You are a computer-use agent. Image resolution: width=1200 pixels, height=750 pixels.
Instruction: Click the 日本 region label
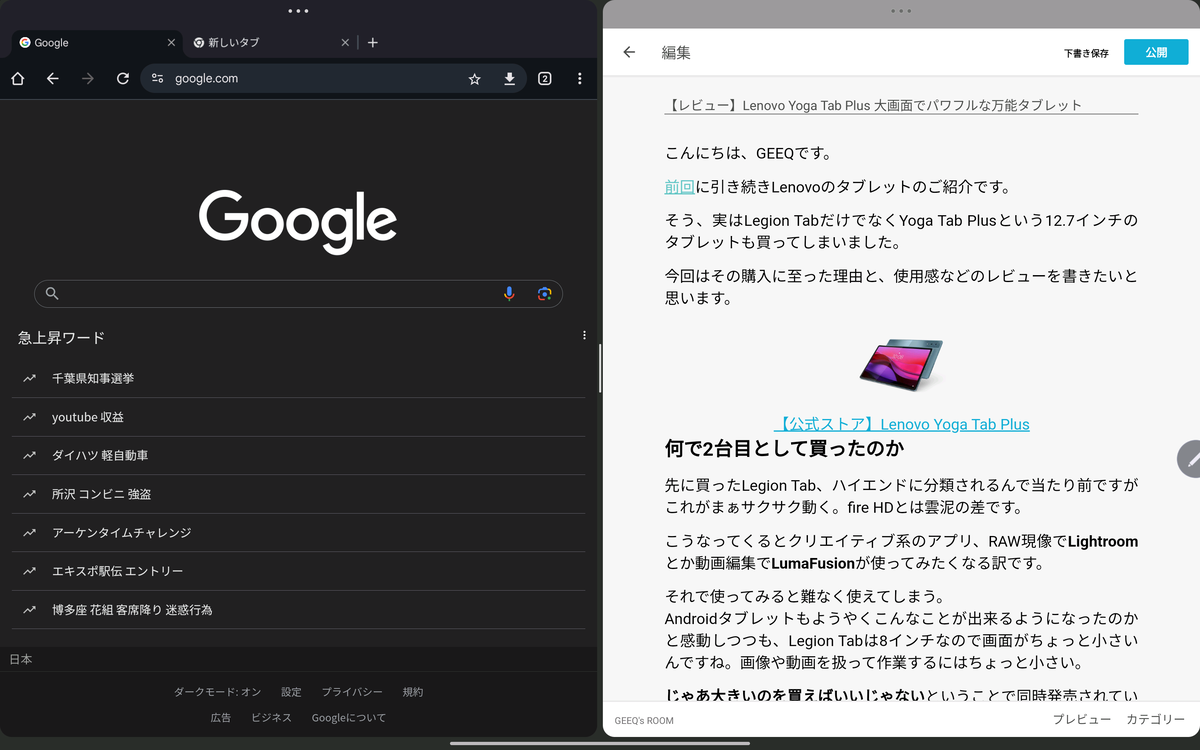pos(21,659)
